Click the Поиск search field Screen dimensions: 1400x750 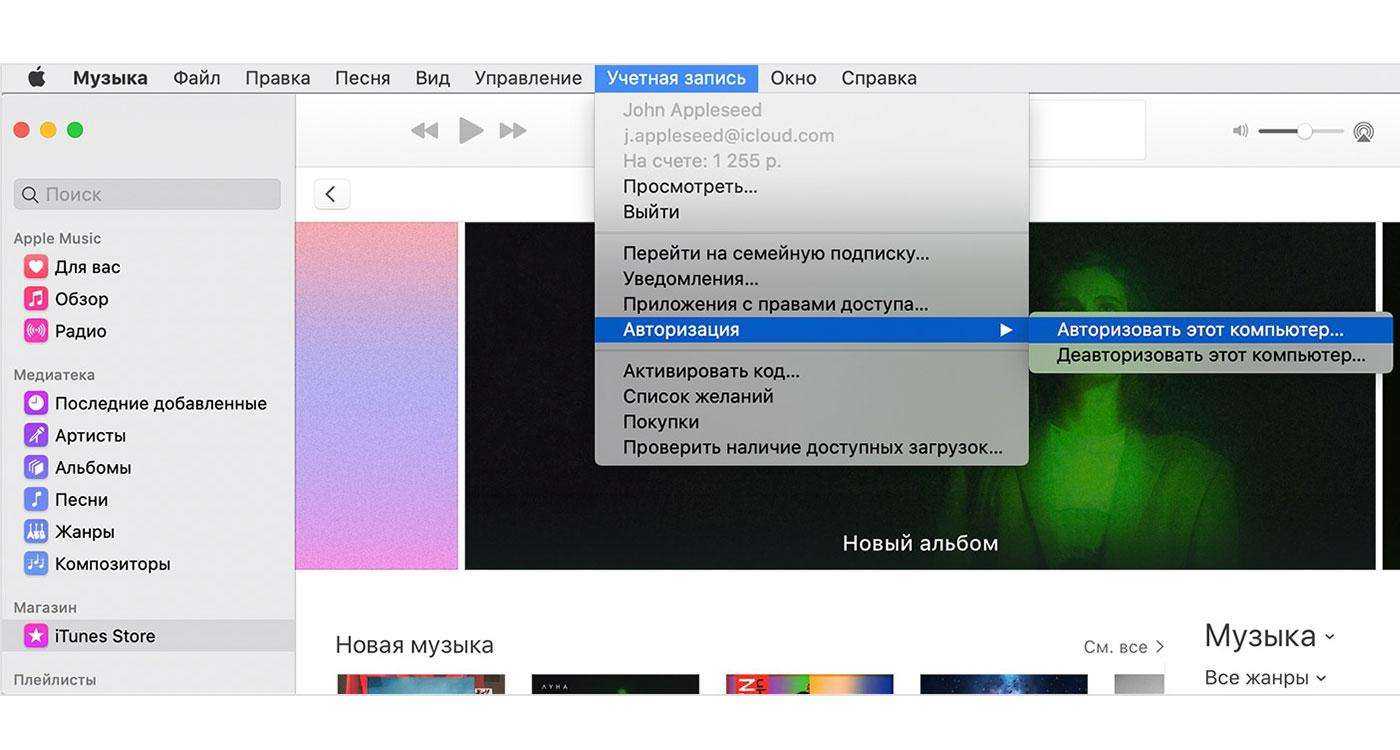tap(147, 194)
